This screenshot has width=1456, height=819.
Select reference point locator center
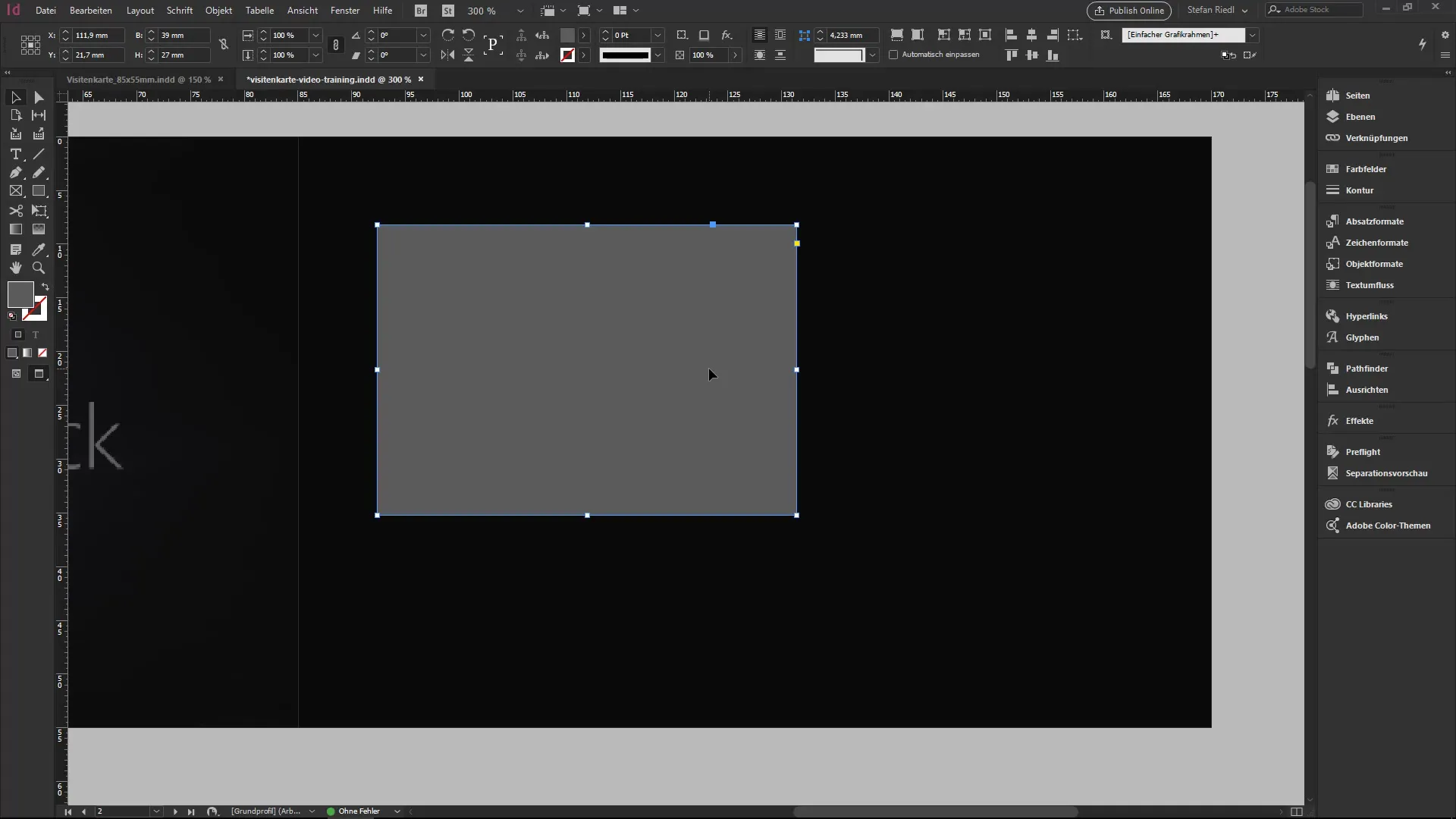pos(30,45)
